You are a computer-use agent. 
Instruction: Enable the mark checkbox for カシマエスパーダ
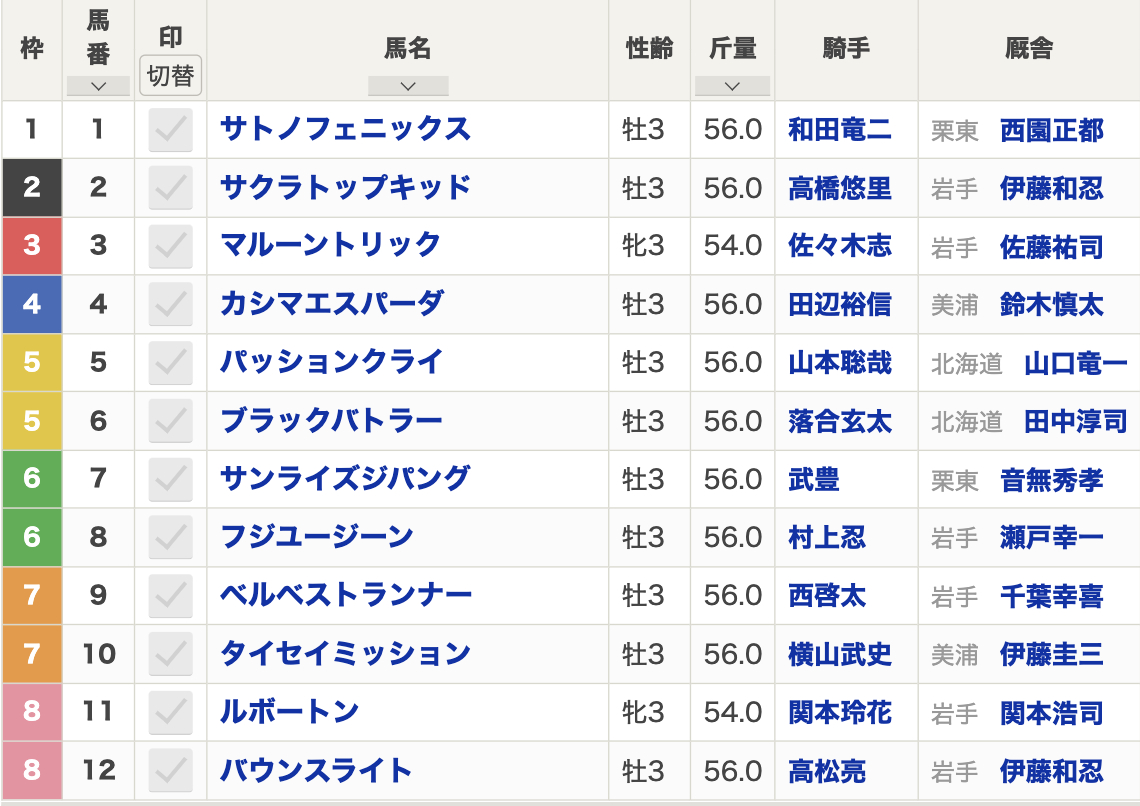pyautogui.click(x=170, y=304)
